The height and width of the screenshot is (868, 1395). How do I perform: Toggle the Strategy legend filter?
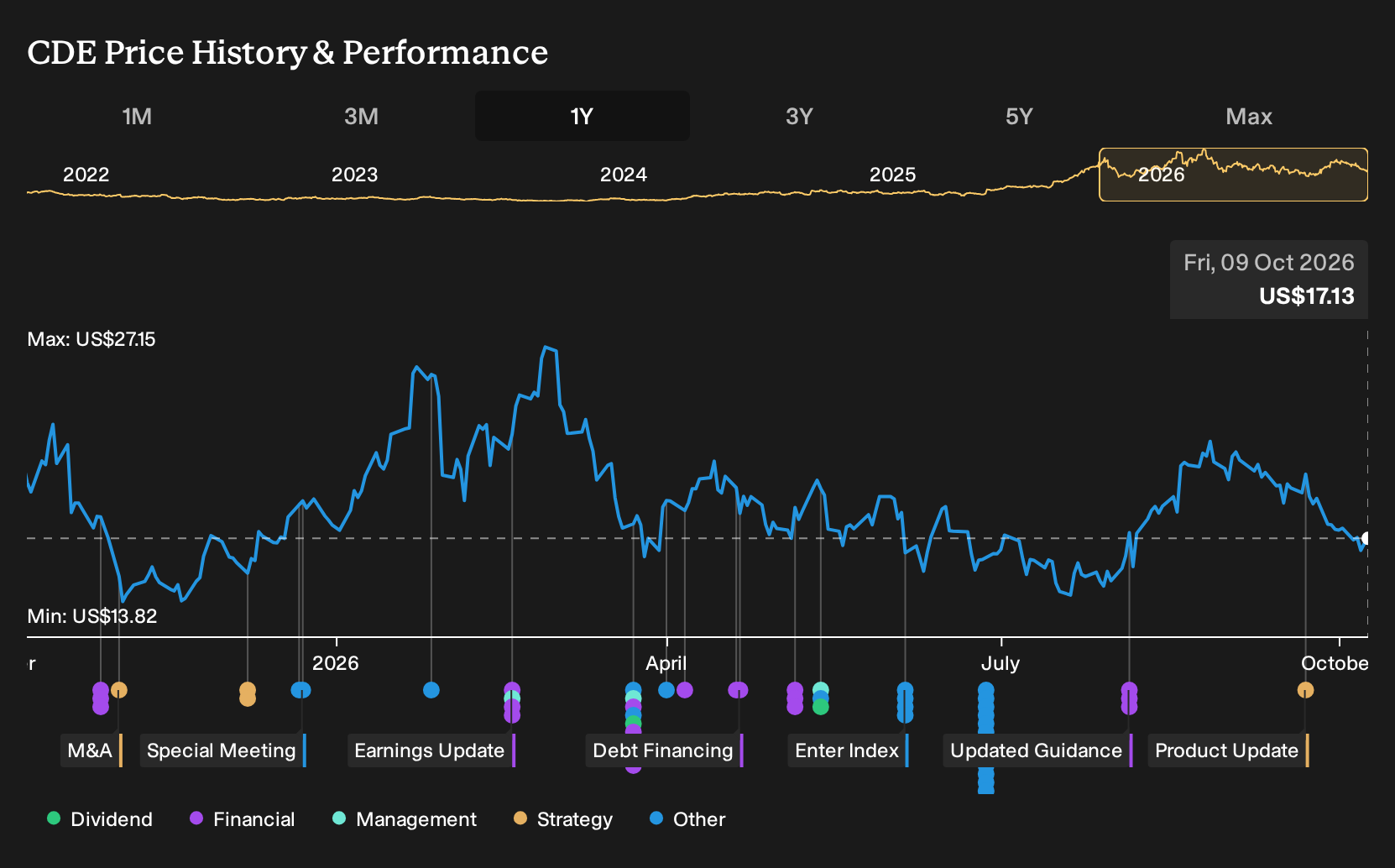tap(563, 819)
